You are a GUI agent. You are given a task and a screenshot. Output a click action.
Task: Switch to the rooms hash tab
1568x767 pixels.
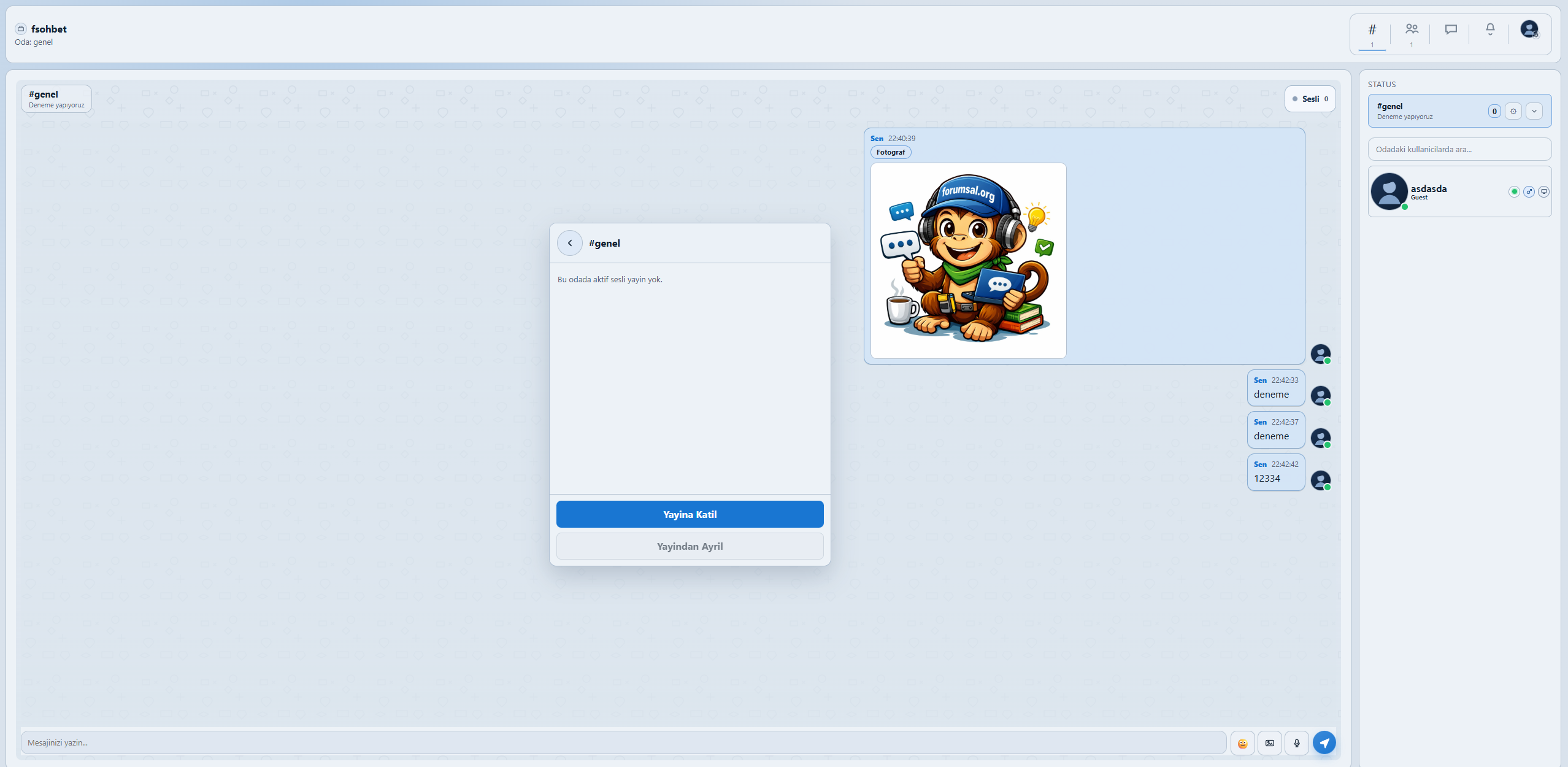1372,31
